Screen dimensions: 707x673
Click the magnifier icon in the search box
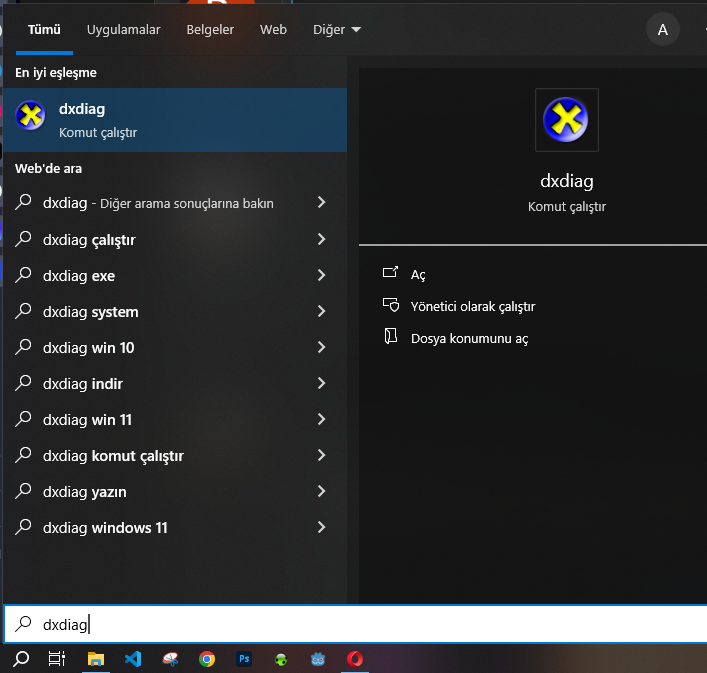23,624
